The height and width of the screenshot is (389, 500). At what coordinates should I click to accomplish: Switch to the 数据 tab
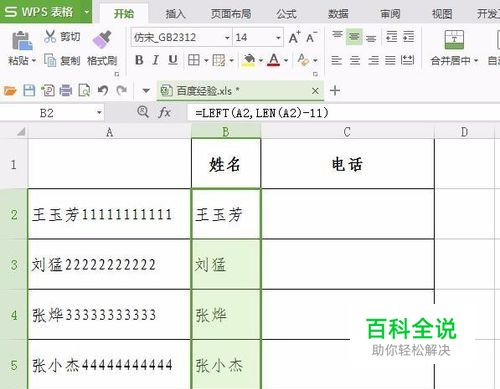coord(338,14)
